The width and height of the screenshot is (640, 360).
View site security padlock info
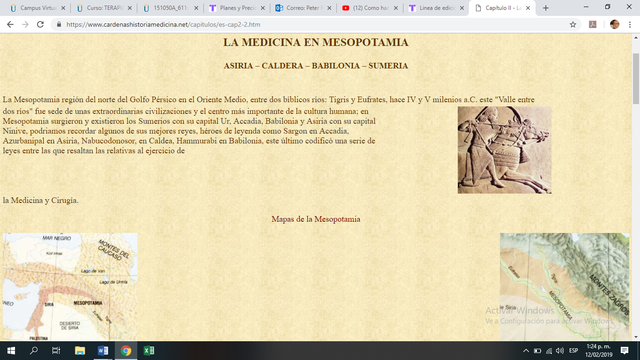click(x=59, y=24)
